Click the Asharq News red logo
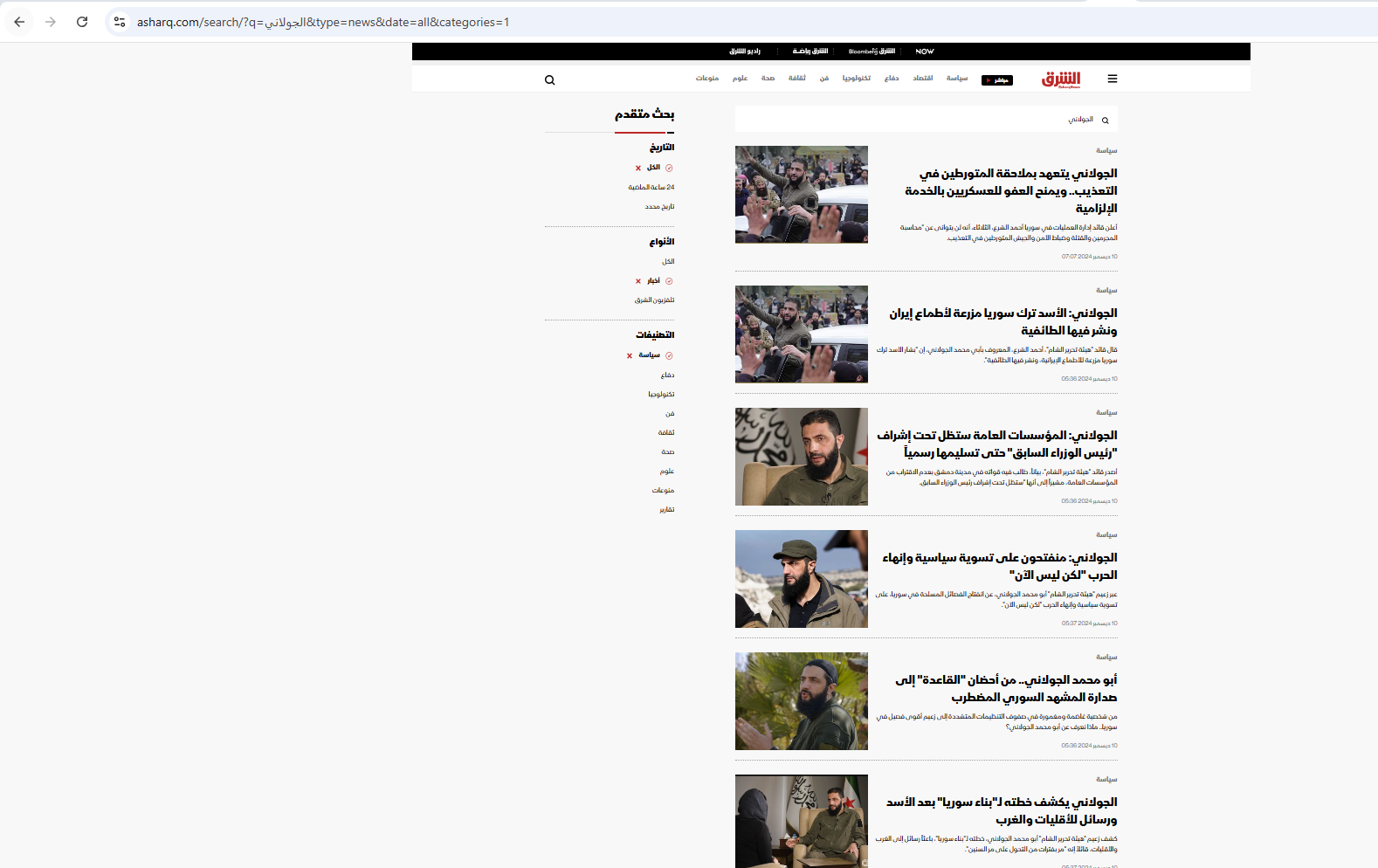 (x=1060, y=79)
